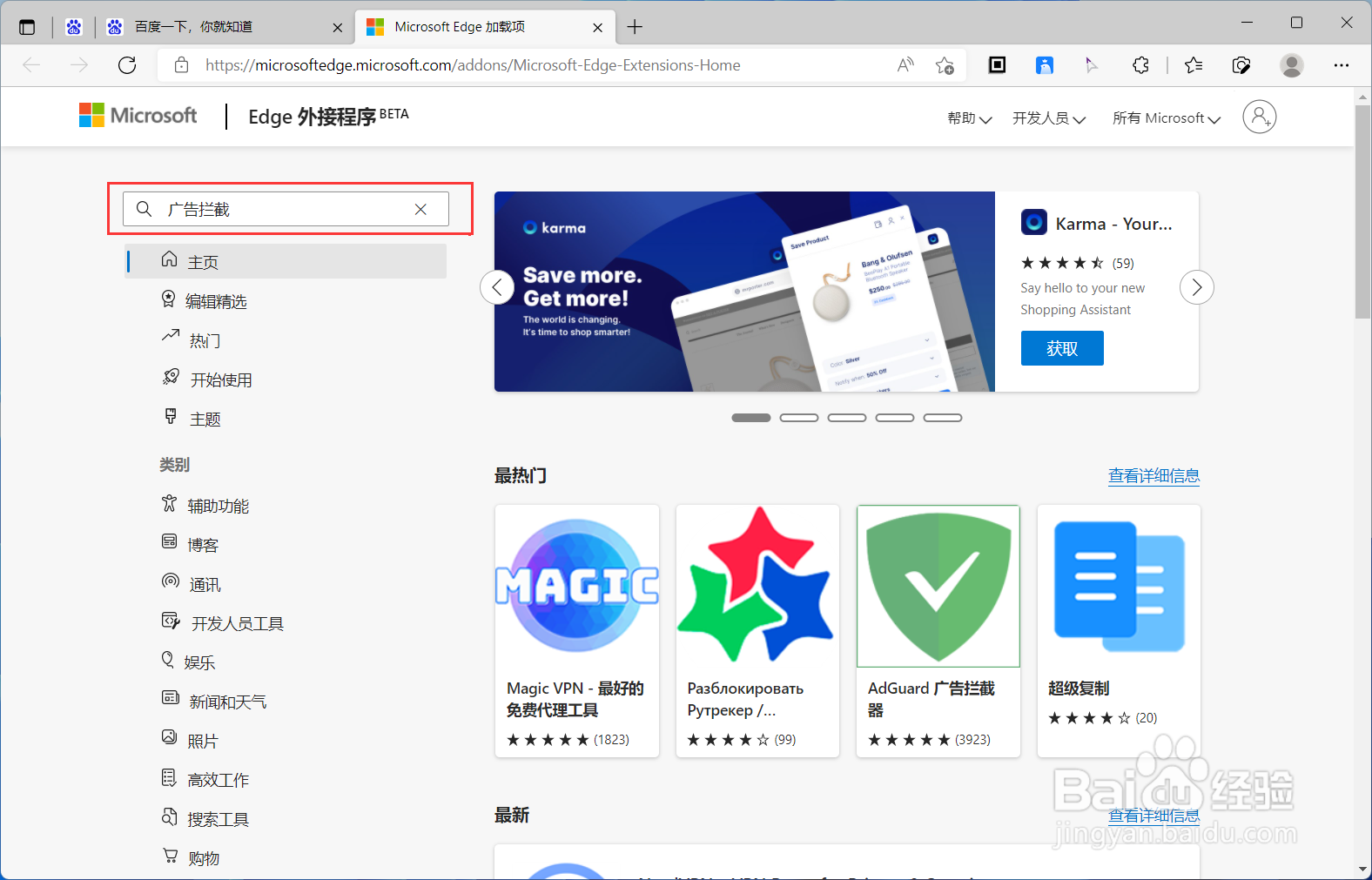Open the Magic VPN extension card
The width and height of the screenshot is (1372, 880).
pyautogui.click(x=577, y=631)
